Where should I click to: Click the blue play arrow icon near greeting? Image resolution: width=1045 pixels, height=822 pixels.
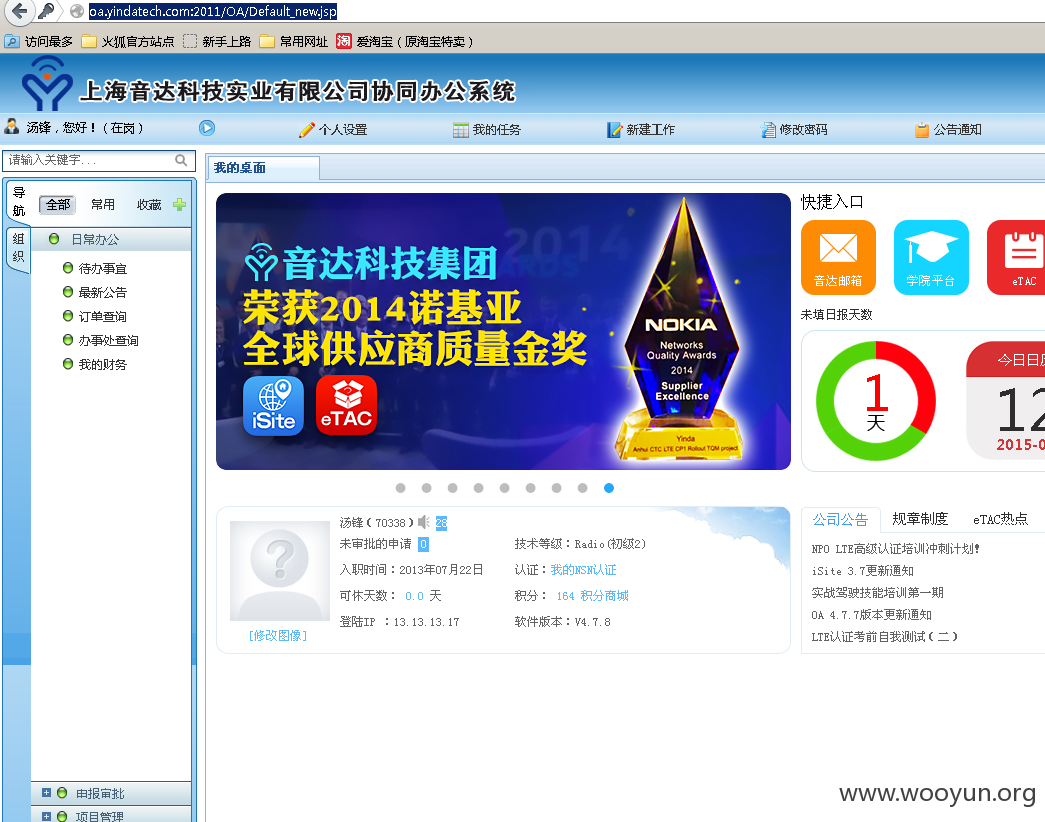click(207, 128)
